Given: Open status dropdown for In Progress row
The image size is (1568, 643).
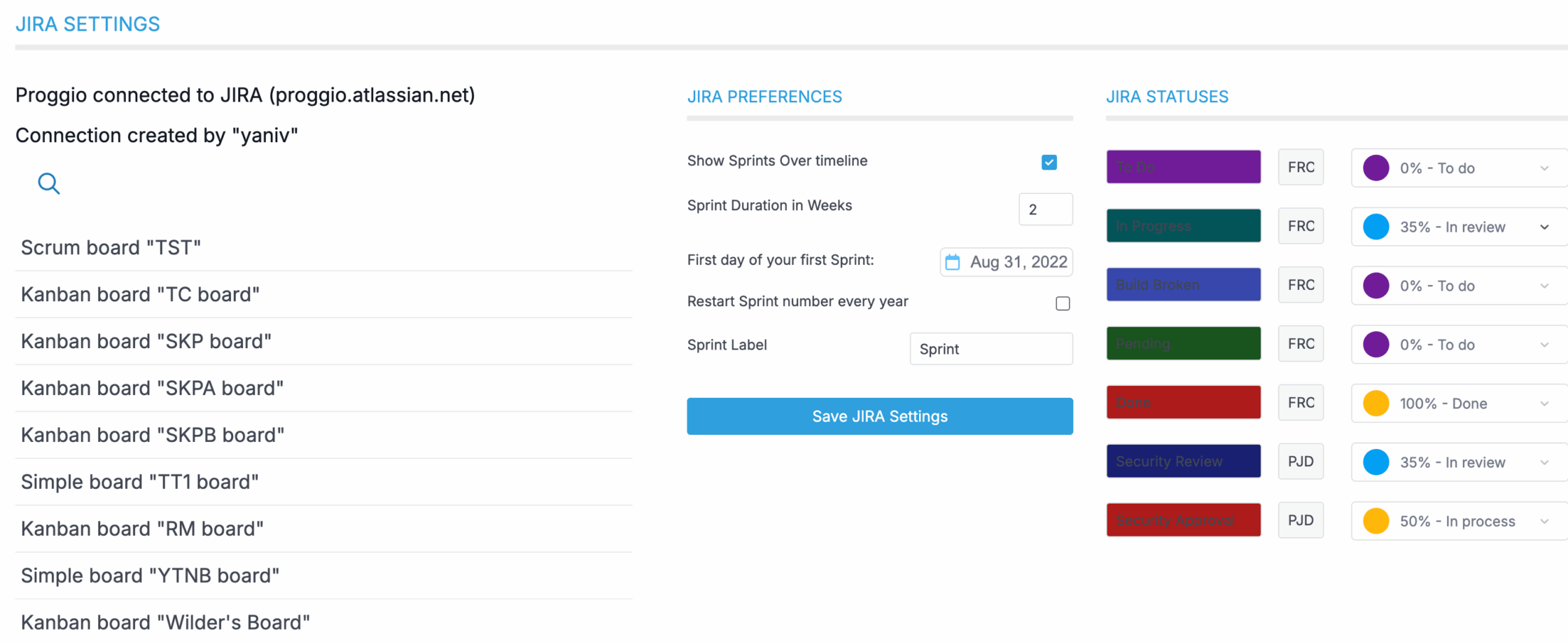Looking at the screenshot, I should (x=1459, y=227).
